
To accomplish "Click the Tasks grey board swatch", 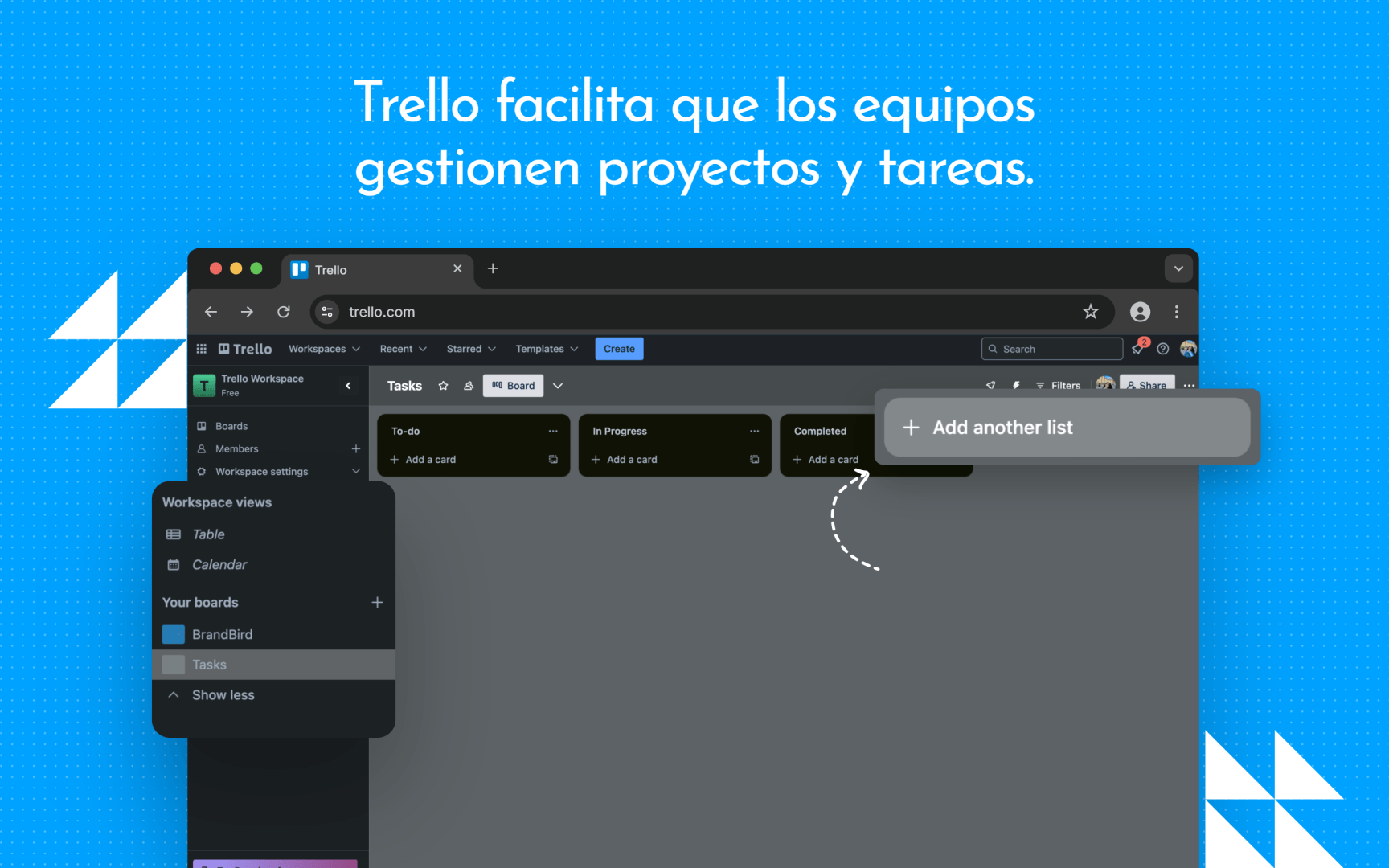I will (x=174, y=665).
